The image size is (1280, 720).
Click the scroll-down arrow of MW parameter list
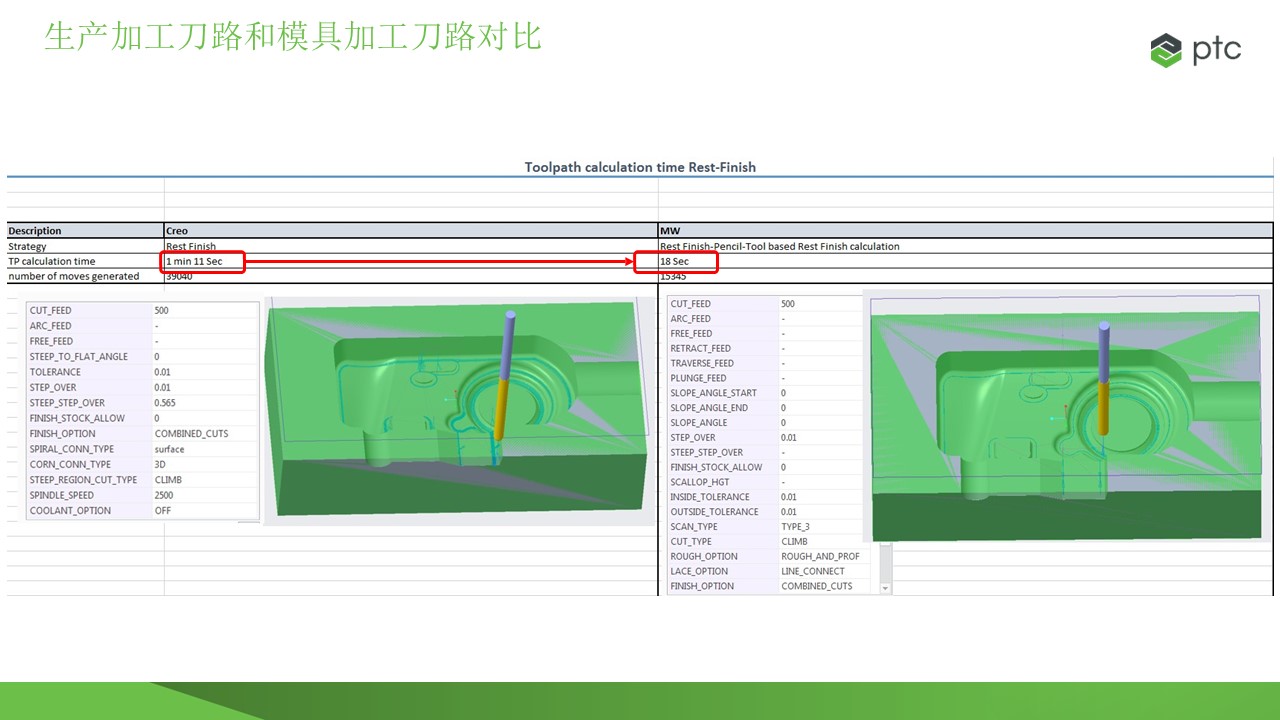pos(885,588)
